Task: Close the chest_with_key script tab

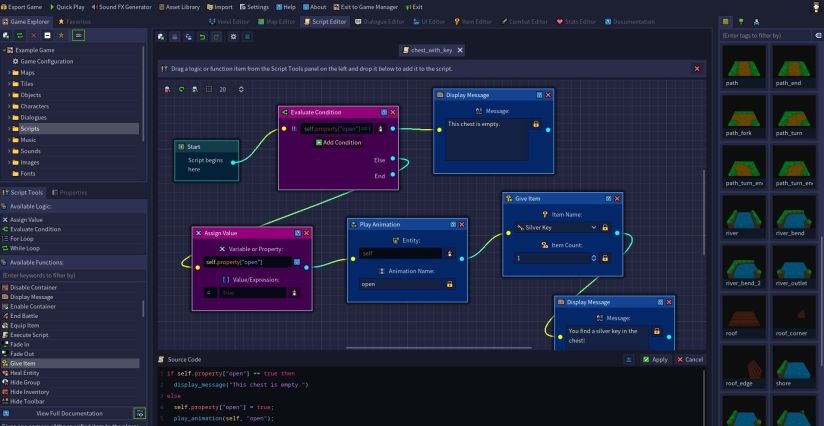Action: coord(459,50)
